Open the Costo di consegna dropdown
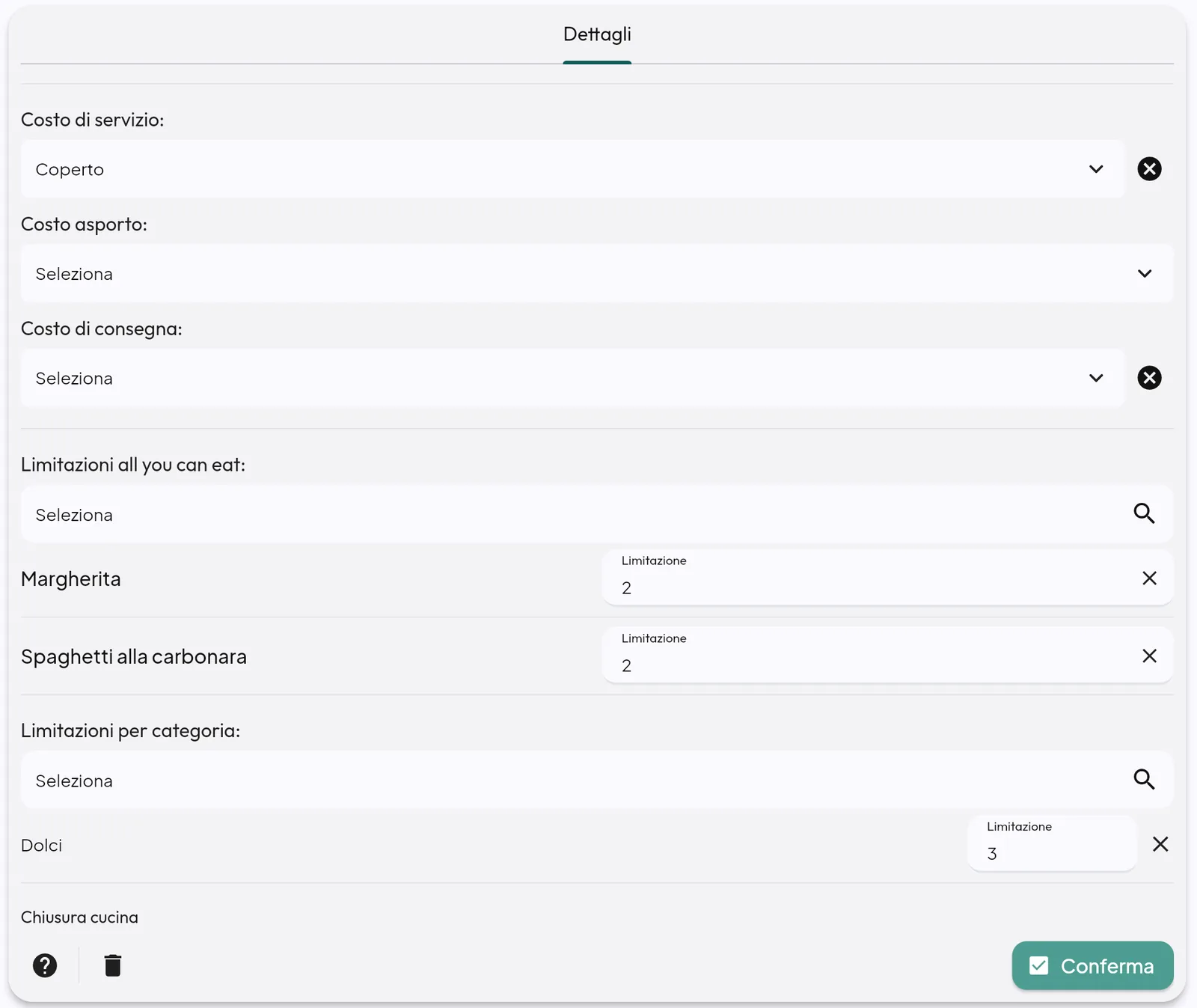 click(572, 378)
